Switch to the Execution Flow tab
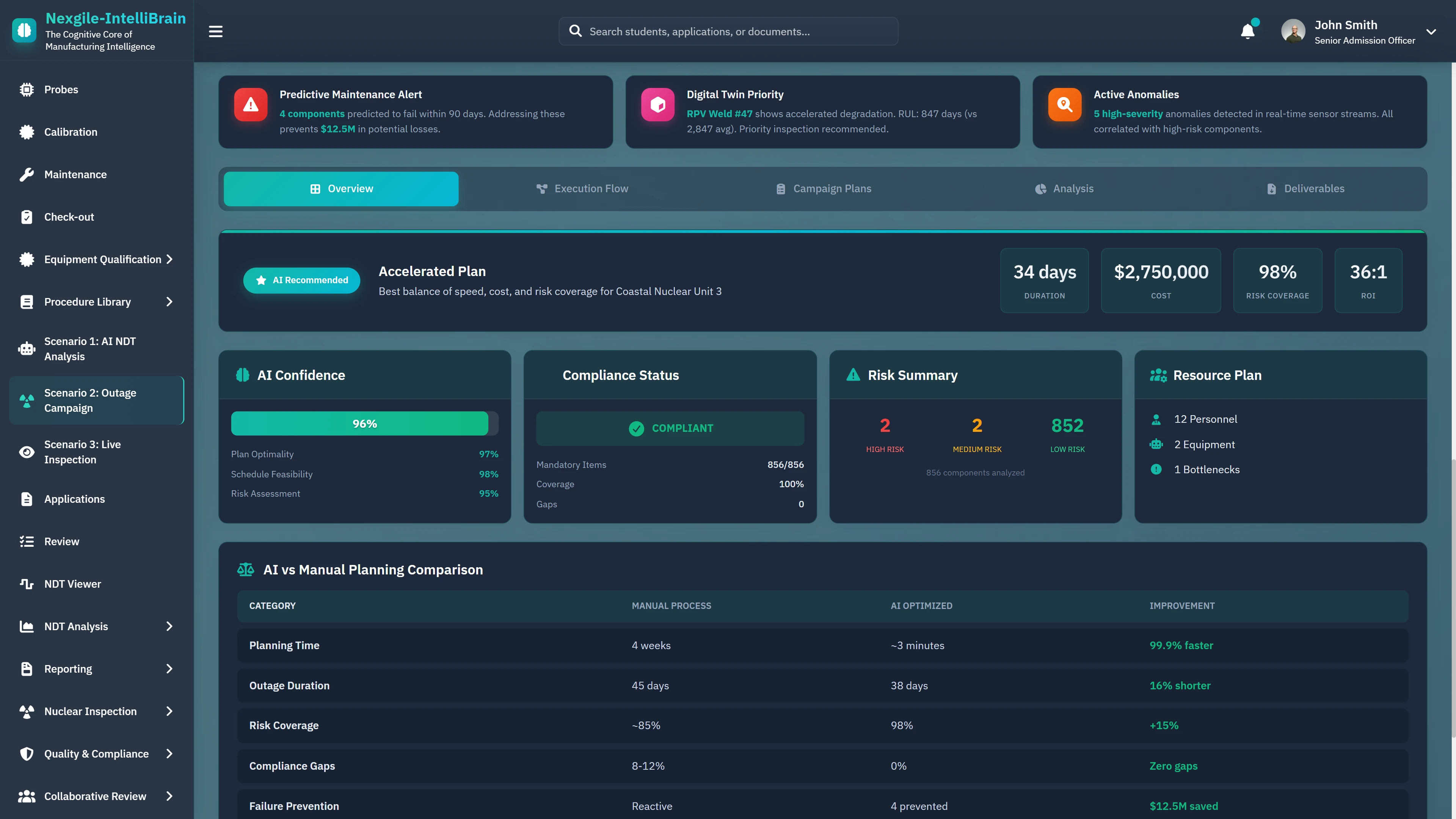 [583, 189]
